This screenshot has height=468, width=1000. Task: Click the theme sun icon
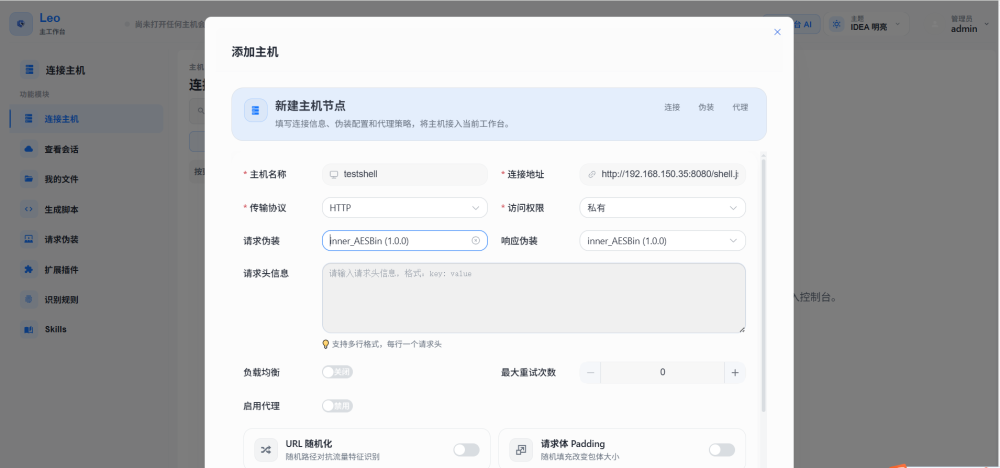(x=836, y=24)
